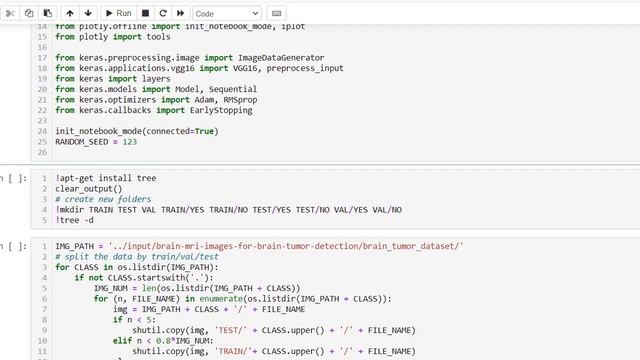Restart the kernel with the circular arrow
640x360 pixels.
tap(163, 13)
